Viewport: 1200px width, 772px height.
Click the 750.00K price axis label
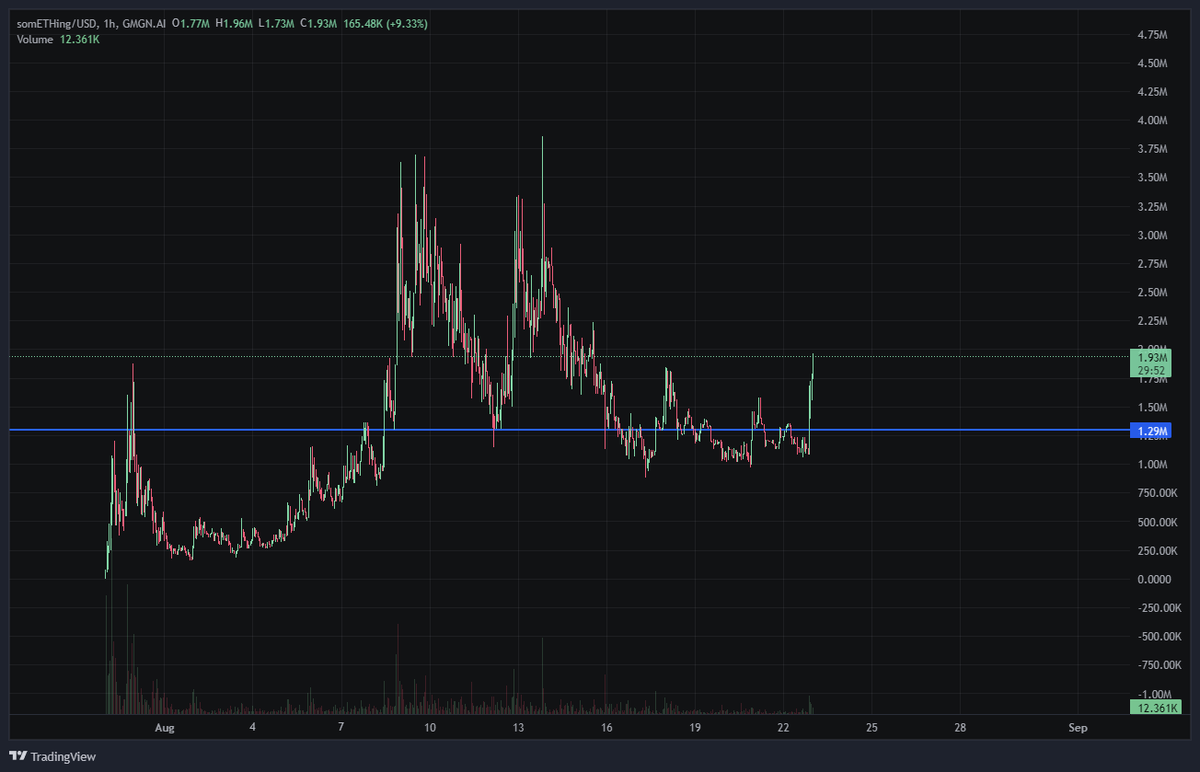(1158, 494)
